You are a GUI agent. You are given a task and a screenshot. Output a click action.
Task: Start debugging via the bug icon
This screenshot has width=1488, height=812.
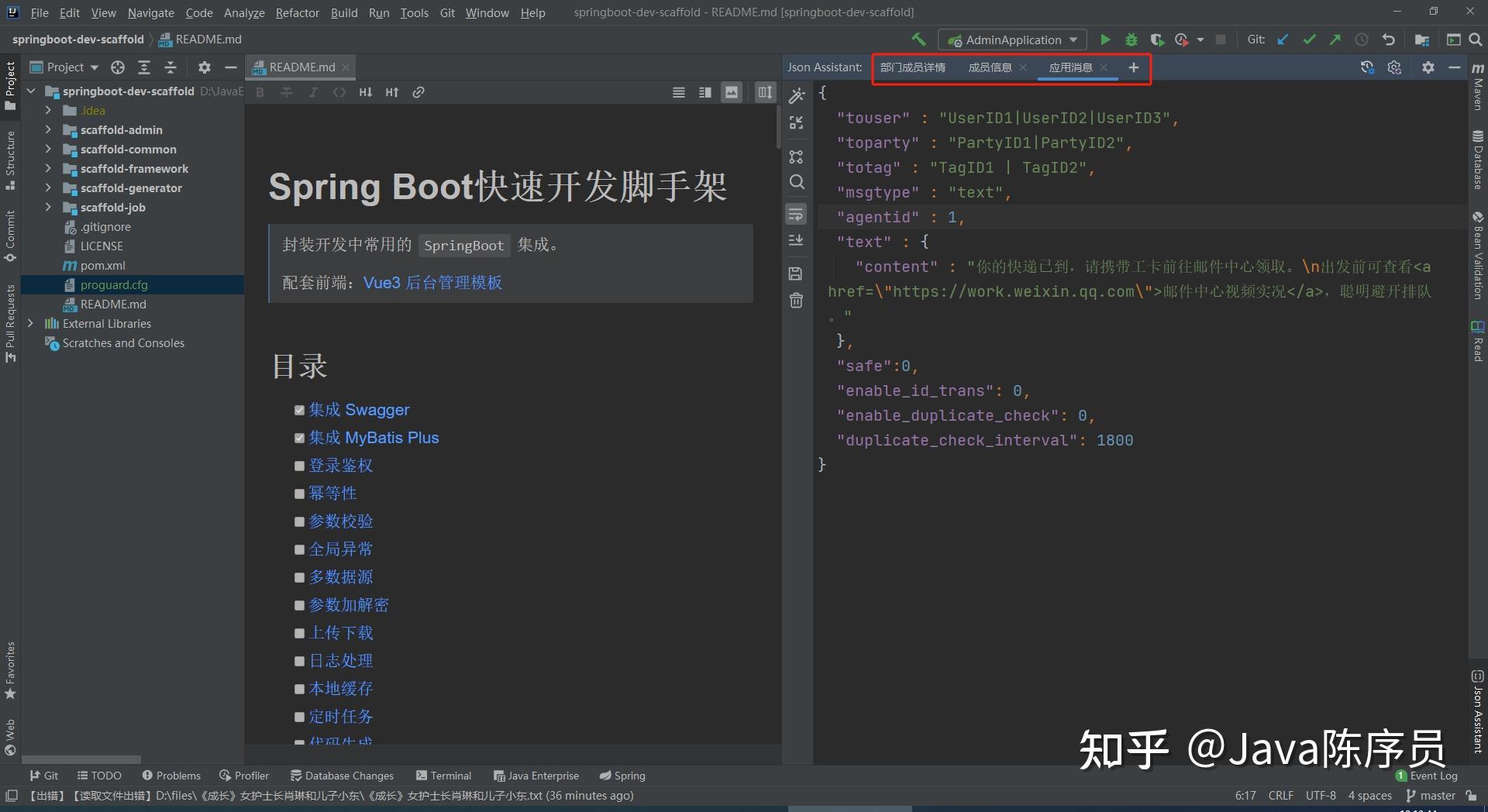point(1131,40)
